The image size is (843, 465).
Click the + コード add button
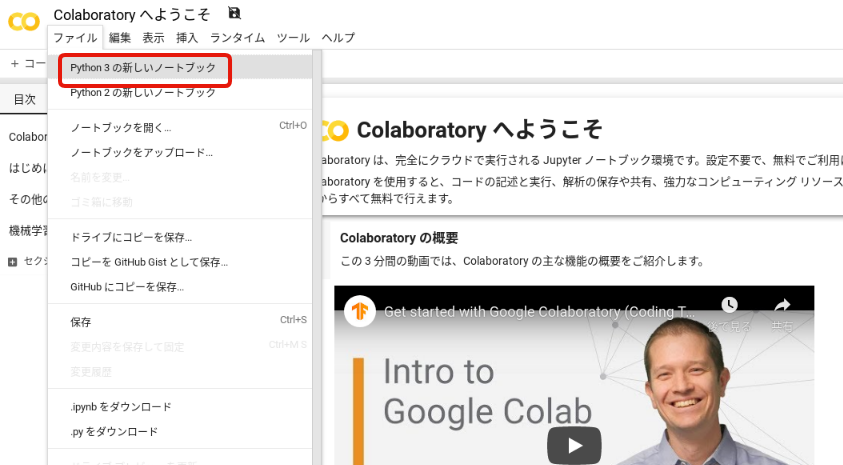pyautogui.click(x=27, y=63)
